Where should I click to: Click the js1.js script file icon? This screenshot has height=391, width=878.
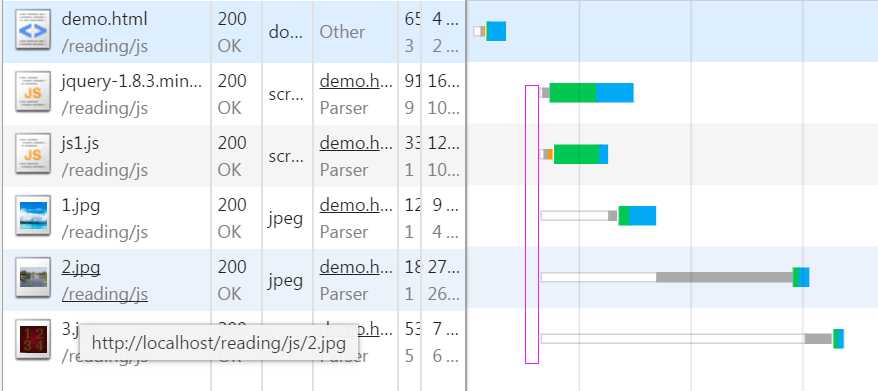coord(33,153)
